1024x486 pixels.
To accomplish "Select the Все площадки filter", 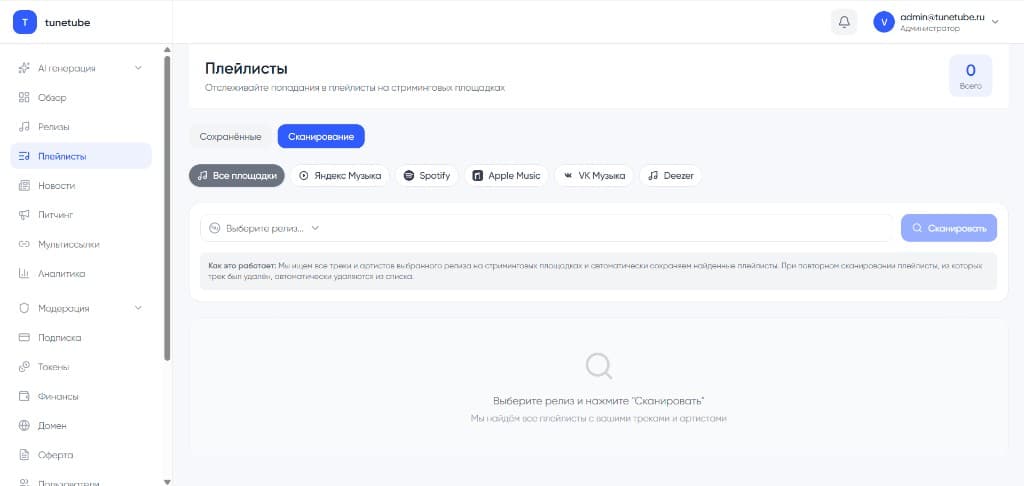I will (237, 176).
